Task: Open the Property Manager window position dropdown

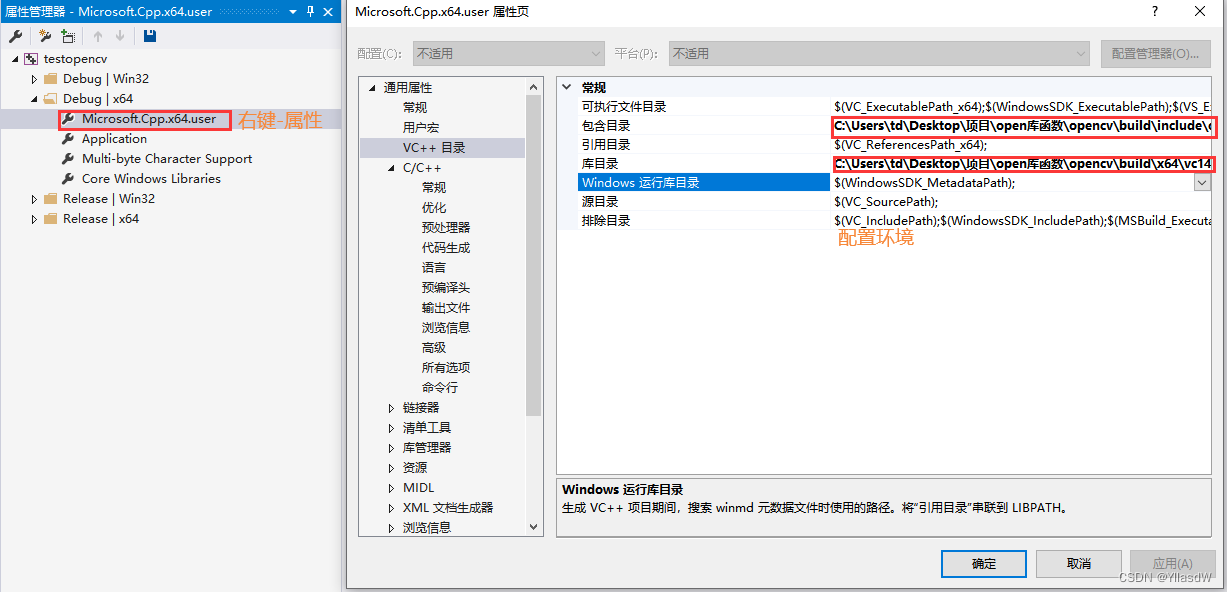Action: (x=293, y=11)
